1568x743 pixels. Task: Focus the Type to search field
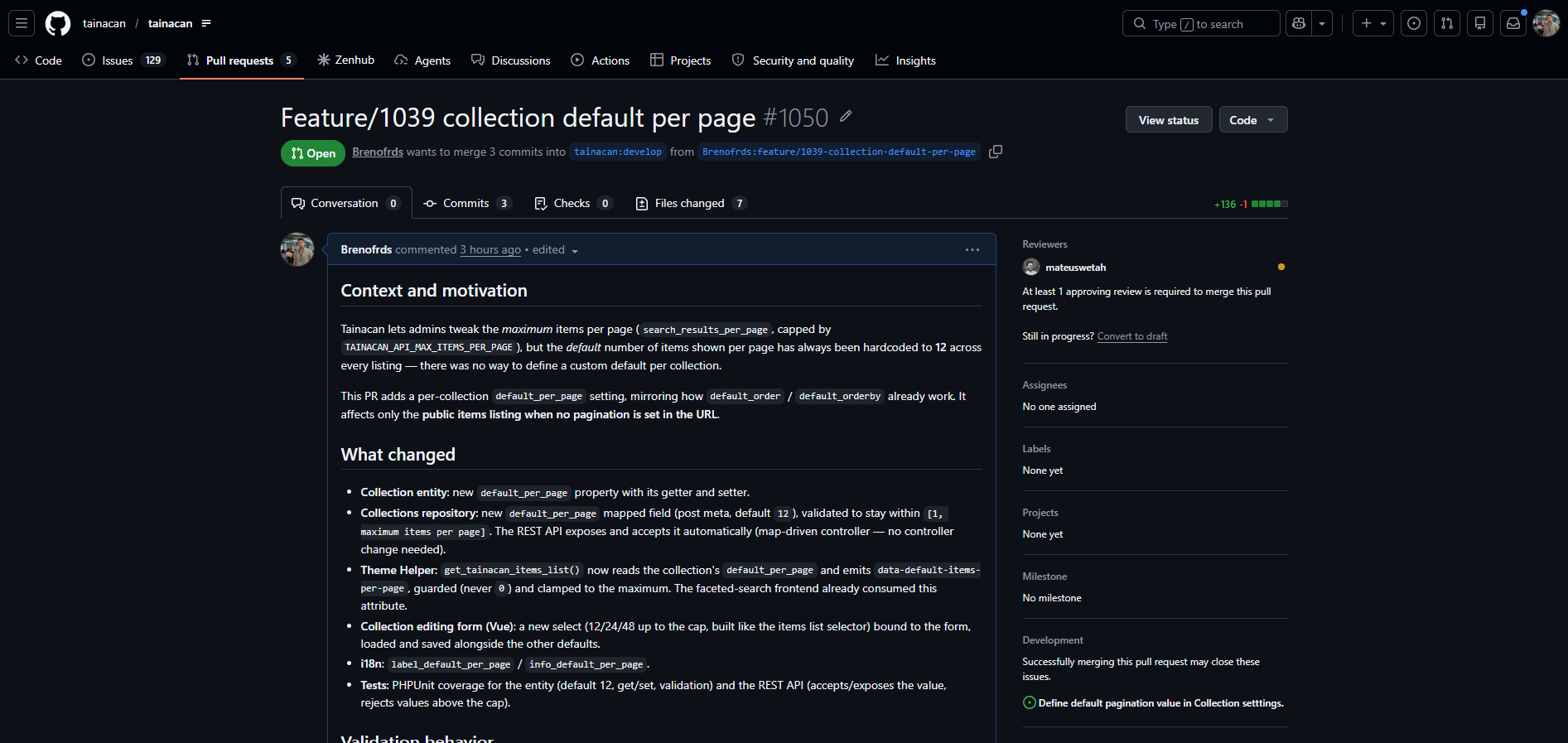coord(1201,23)
